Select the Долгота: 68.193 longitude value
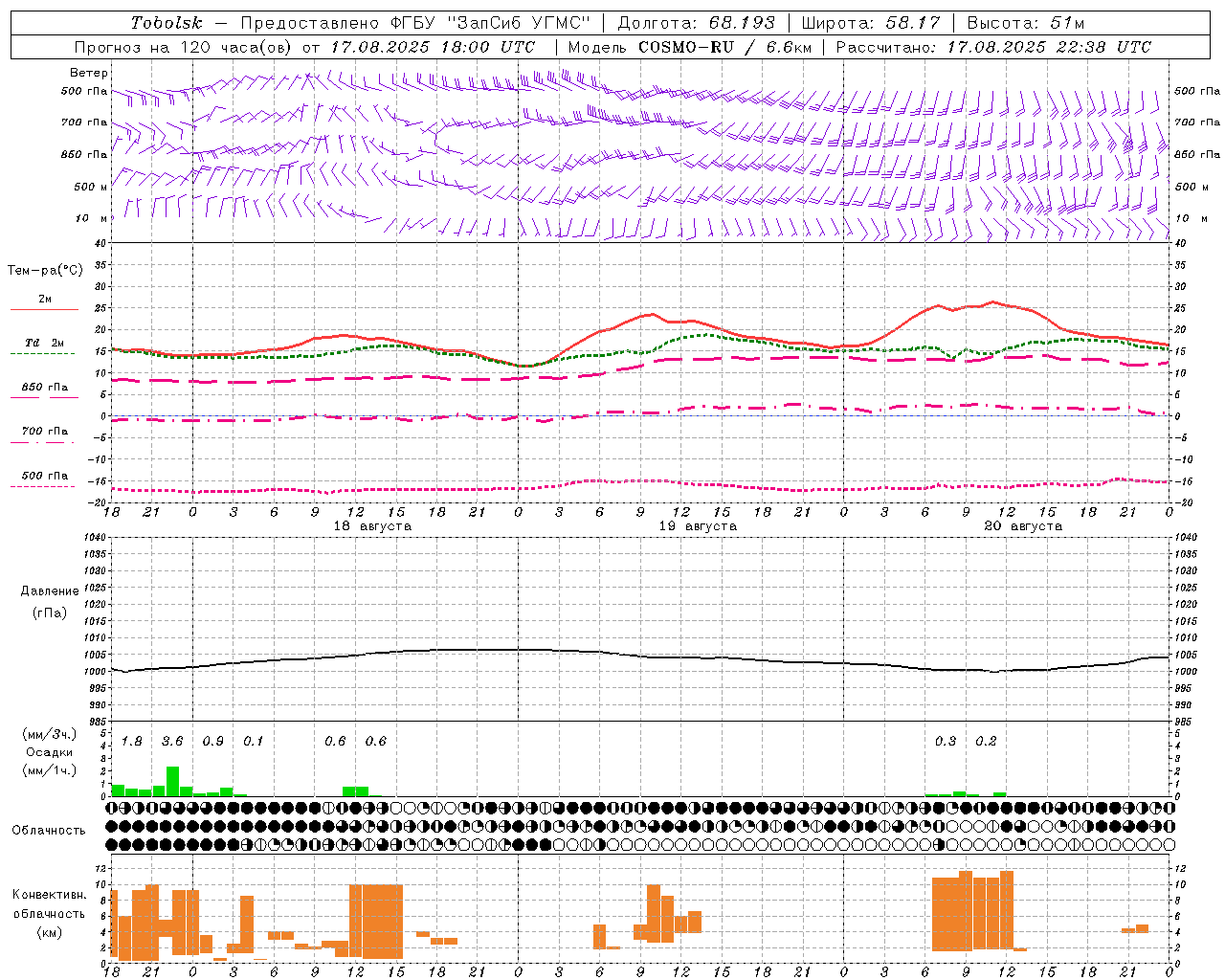1225x980 pixels. 696,23
